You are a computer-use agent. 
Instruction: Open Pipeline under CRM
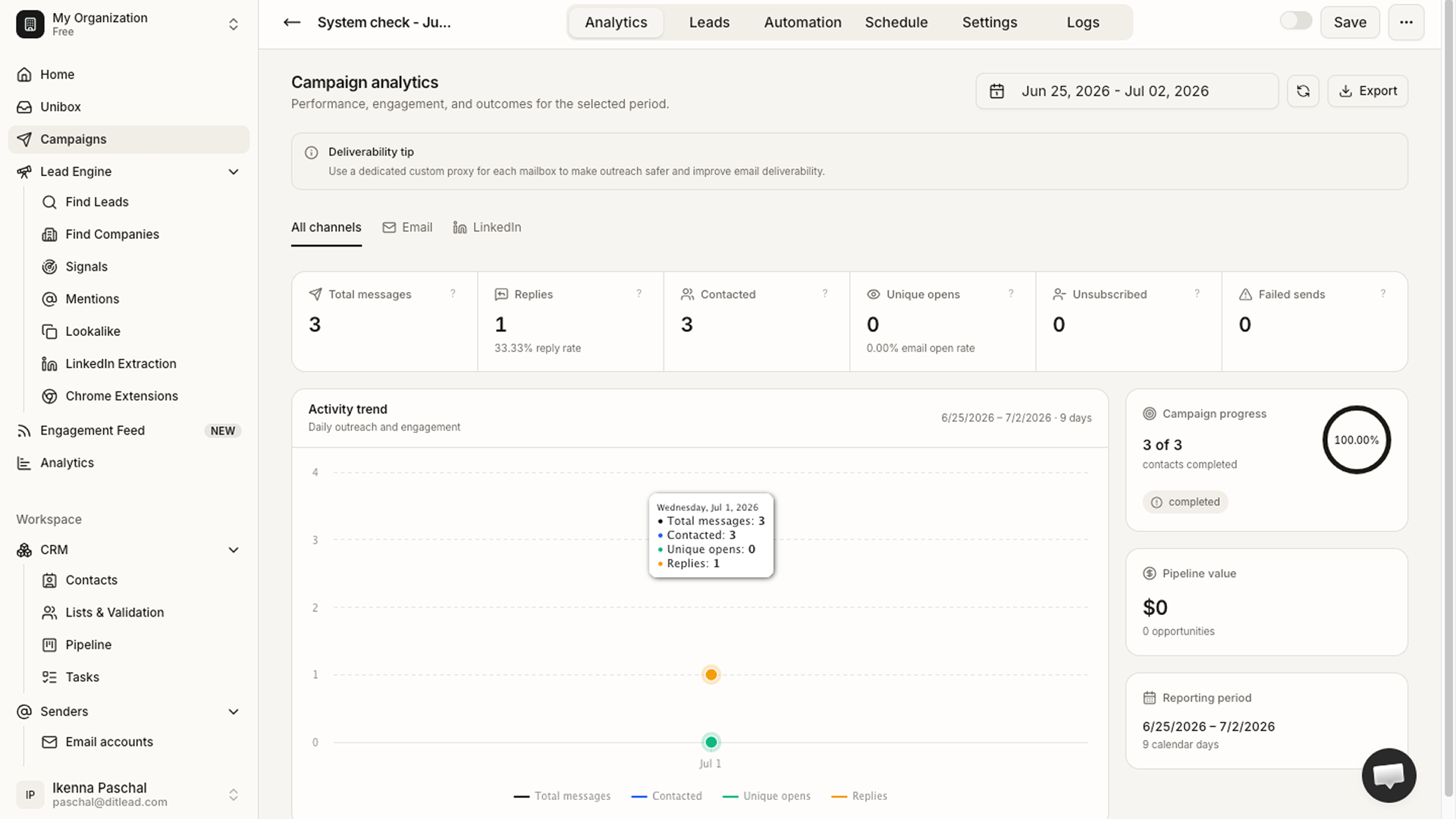pos(141,645)
